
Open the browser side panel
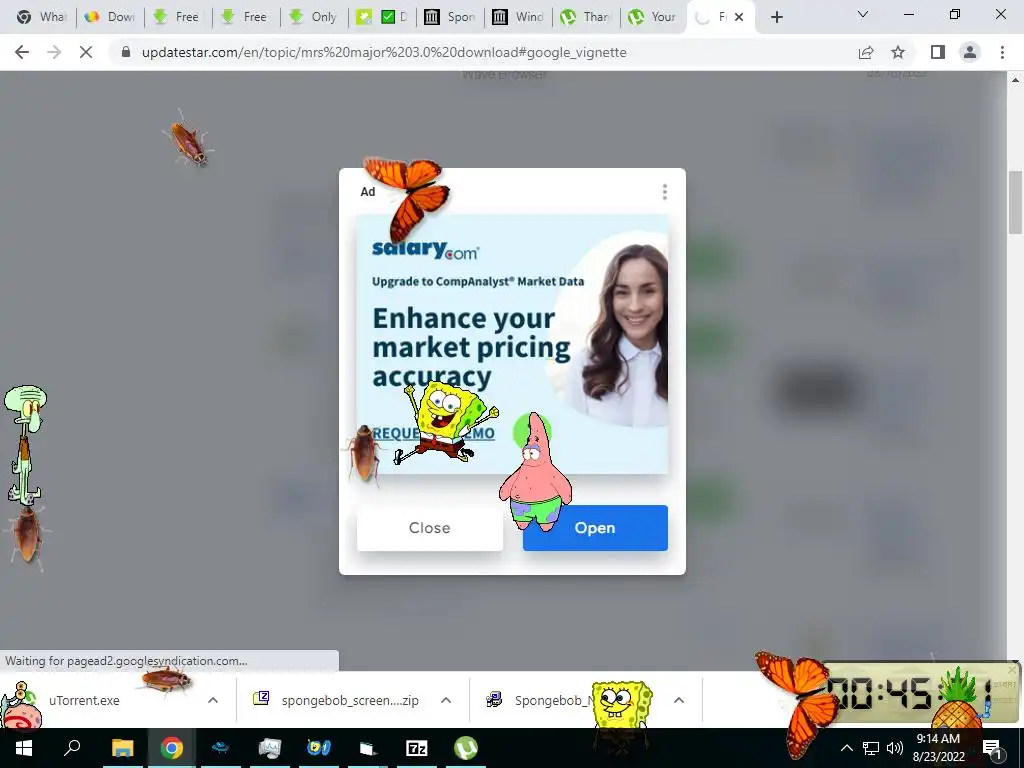pos(938,52)
